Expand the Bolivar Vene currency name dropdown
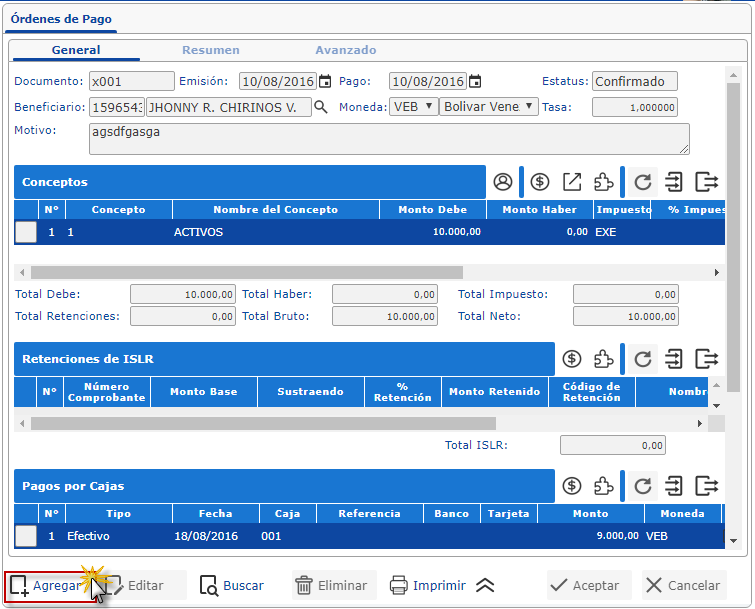Image resolution: width=755 pixels, height=609 pixels. (x=490, y=107)
